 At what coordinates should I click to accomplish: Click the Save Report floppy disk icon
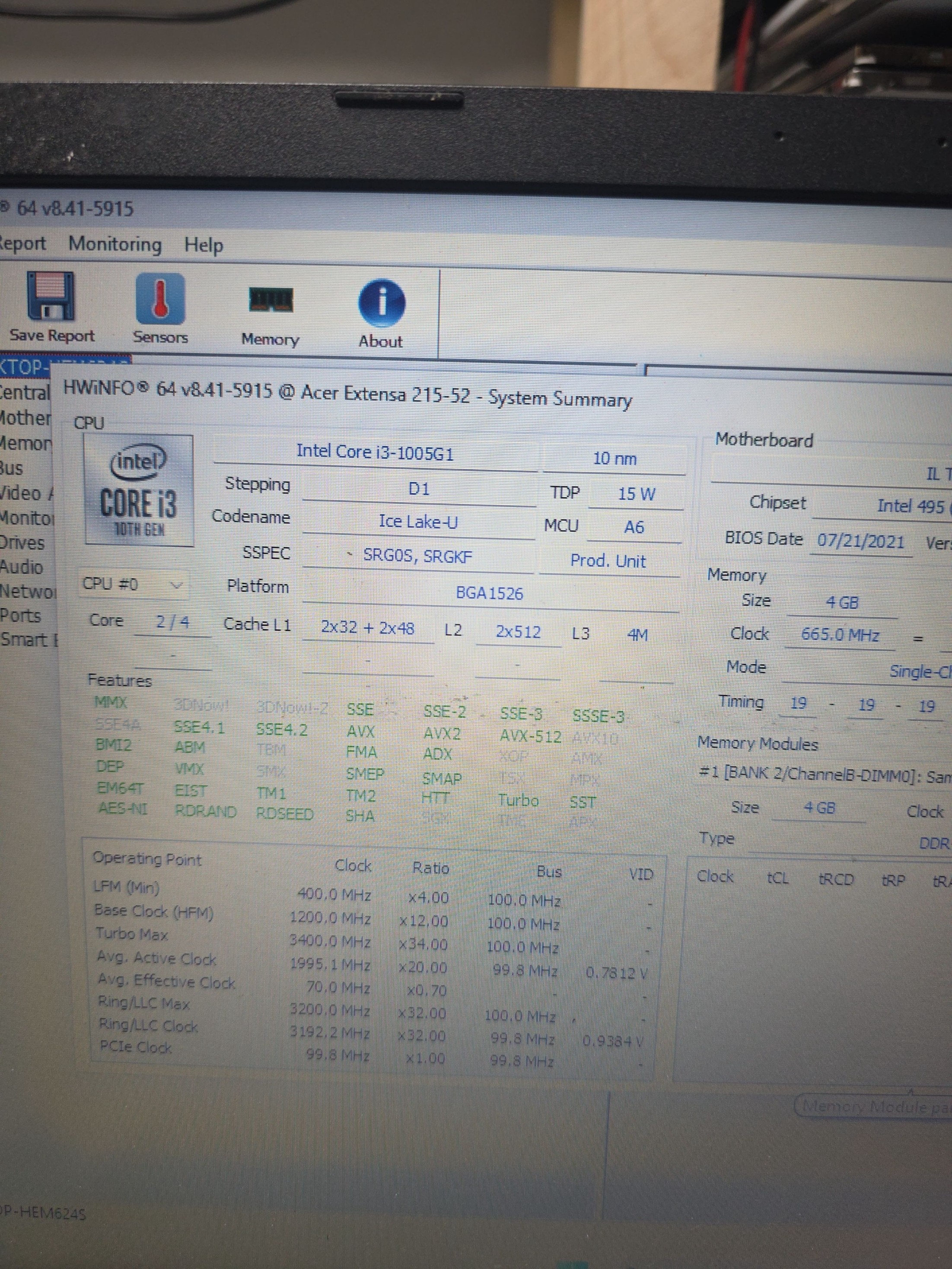51,296
